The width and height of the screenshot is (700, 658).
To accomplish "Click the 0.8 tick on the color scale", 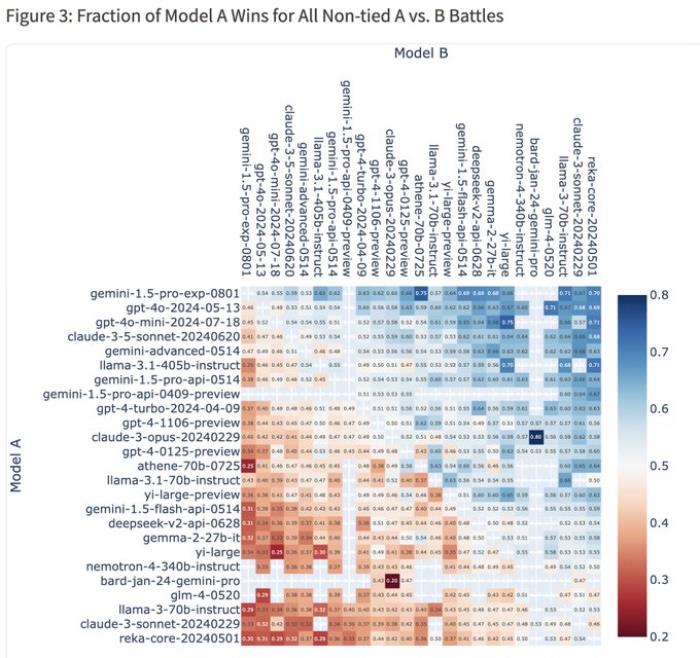I will click(659, 295).
